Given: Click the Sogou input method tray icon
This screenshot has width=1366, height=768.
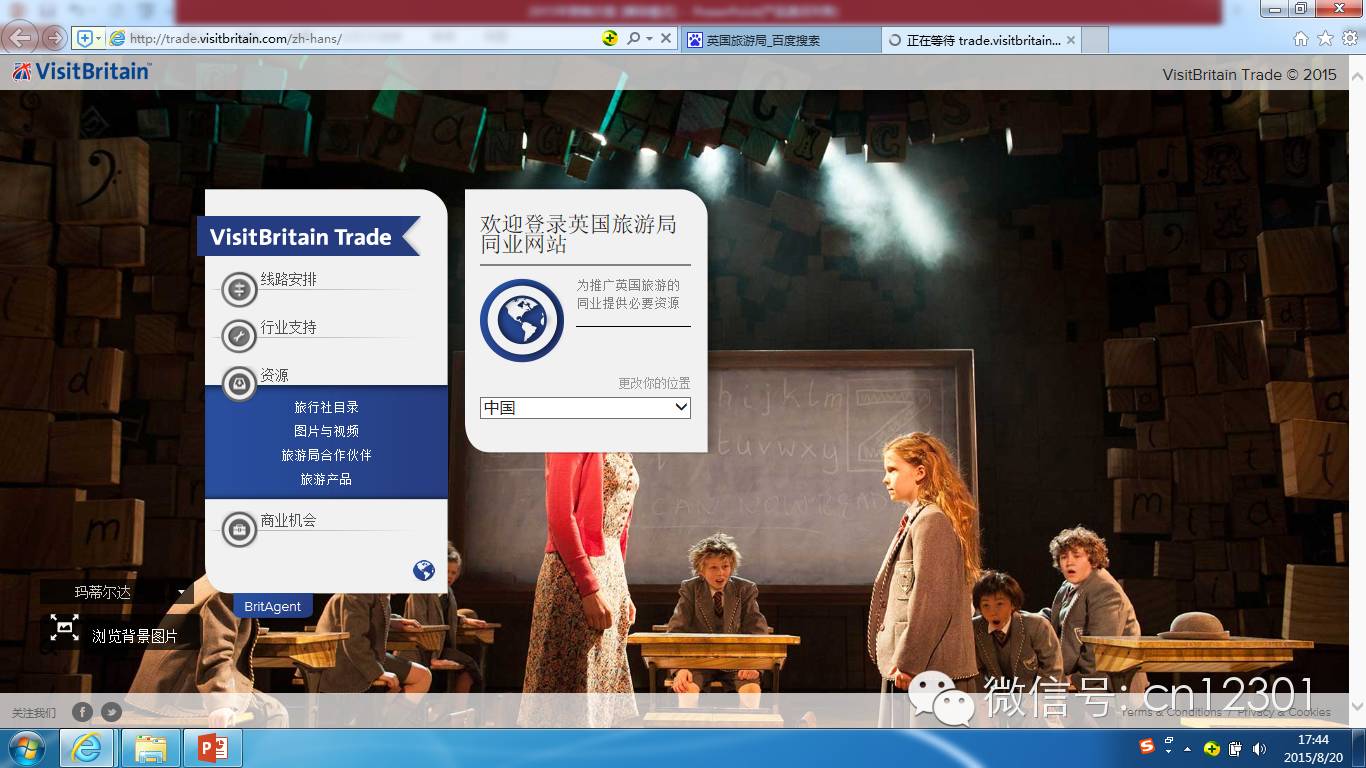Looking at the screenshot, I should (1147, 747).
